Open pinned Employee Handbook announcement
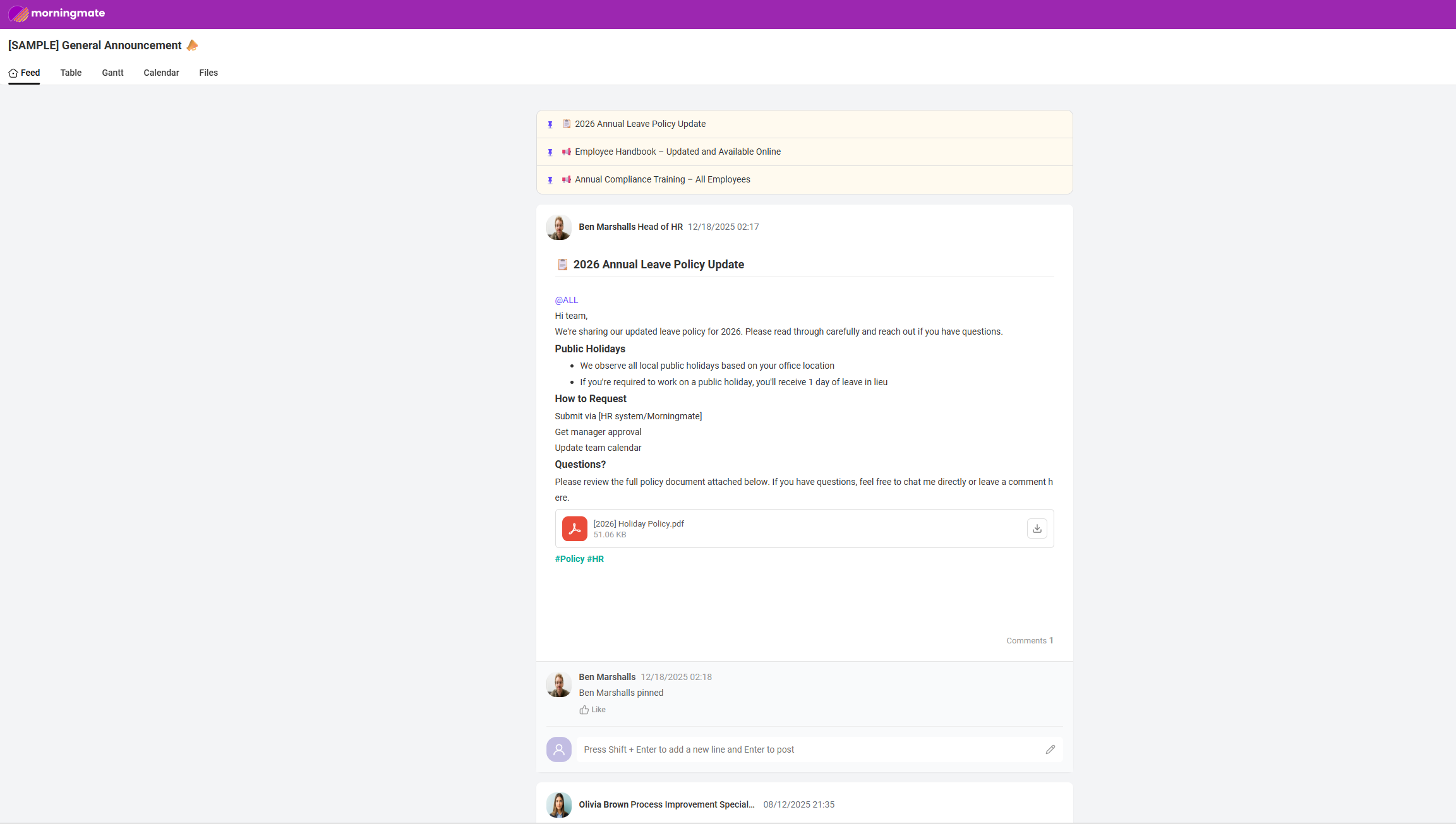 click(x=677, y=152)
